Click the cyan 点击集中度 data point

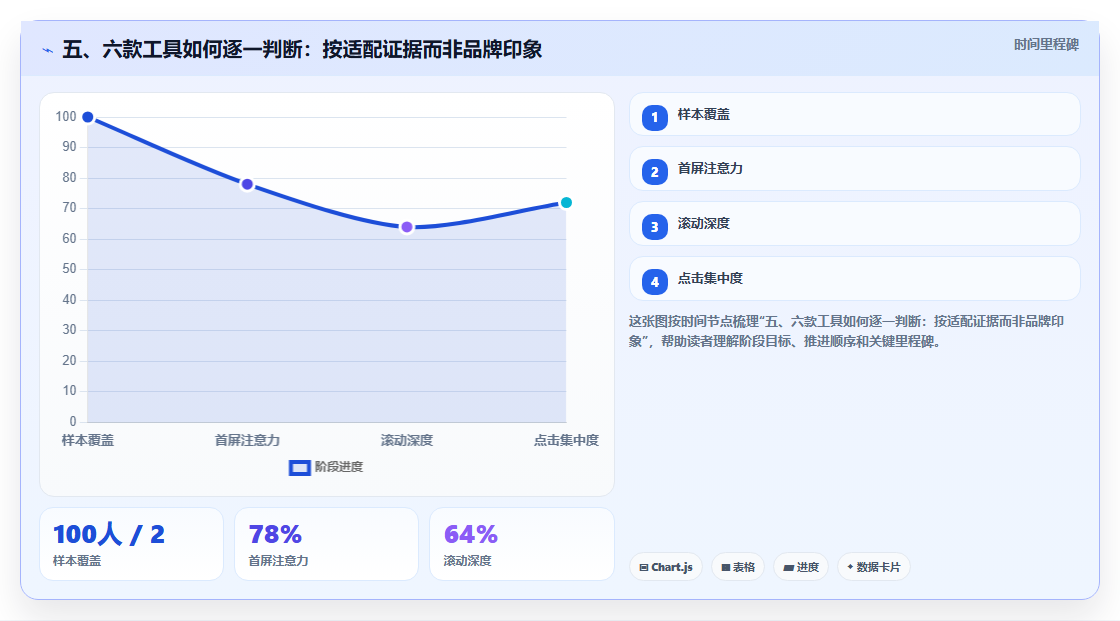pos(566,203)
